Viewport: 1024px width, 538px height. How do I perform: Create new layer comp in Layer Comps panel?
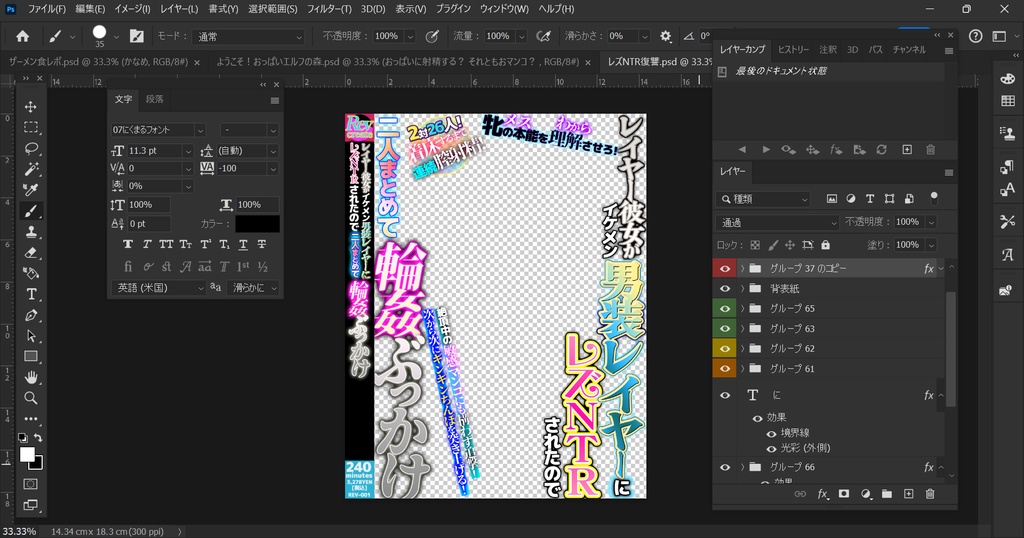coord(907,150)
